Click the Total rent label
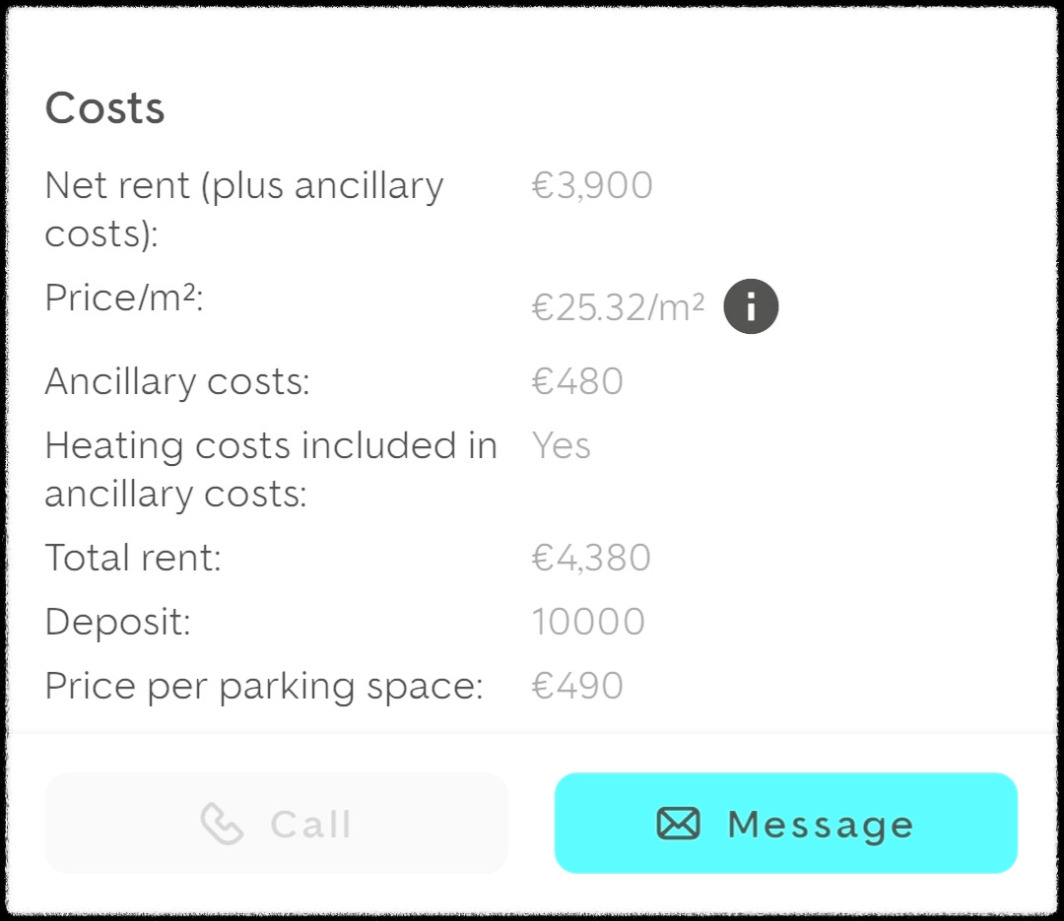This screenshot has height=921, width=1064. pyautogui.click(x=132, y=558)
